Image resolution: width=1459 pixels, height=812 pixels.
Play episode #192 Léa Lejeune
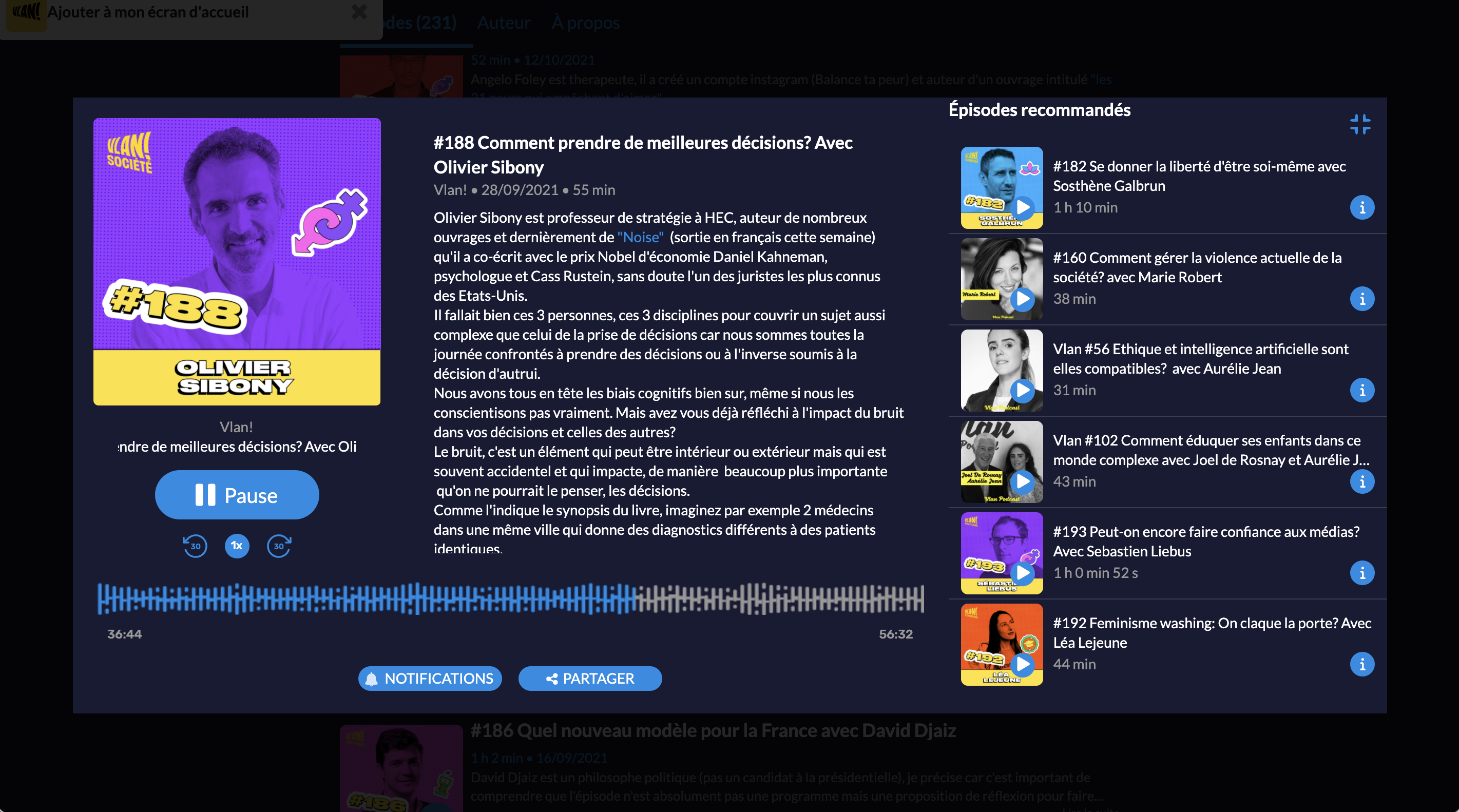(1022, 664)
